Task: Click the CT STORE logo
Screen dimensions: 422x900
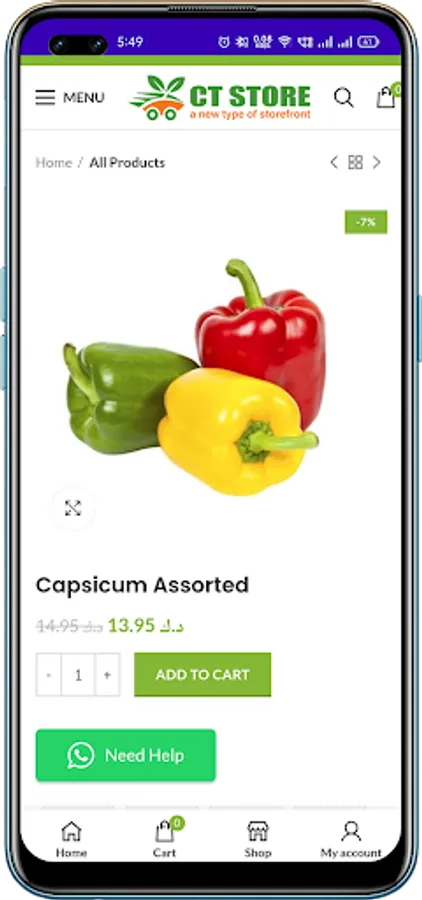Action: [x=220, y=98]
